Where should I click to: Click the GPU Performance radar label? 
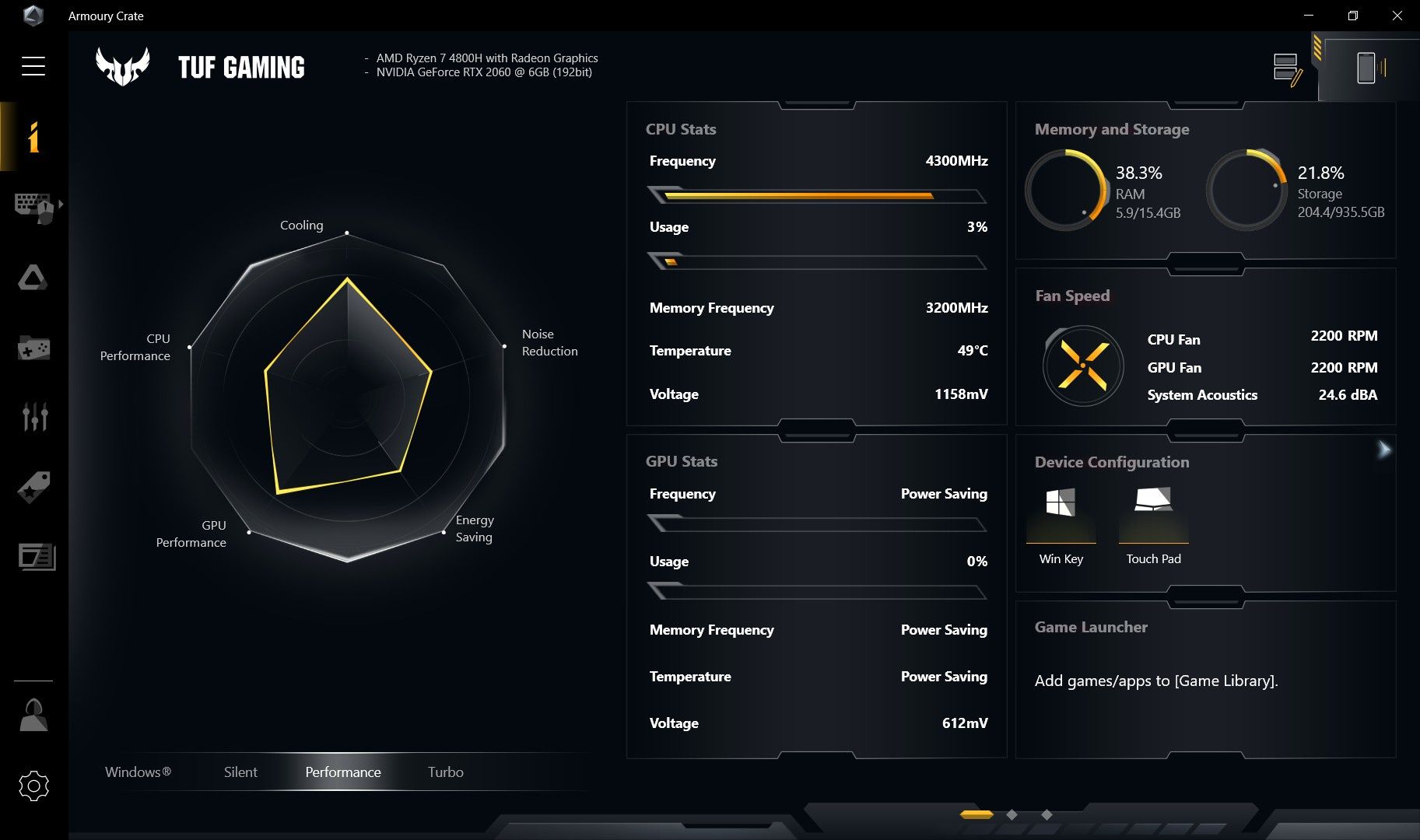191,534
